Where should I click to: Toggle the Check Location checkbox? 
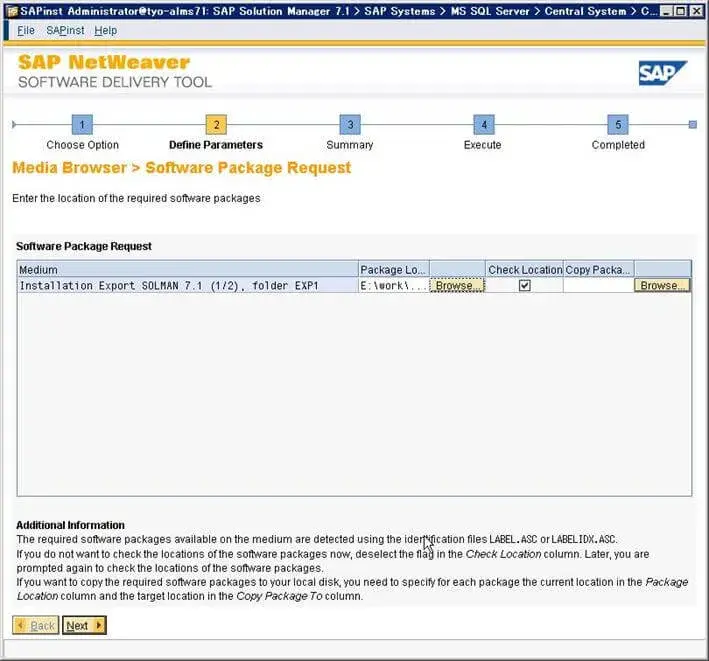point(525,285)
